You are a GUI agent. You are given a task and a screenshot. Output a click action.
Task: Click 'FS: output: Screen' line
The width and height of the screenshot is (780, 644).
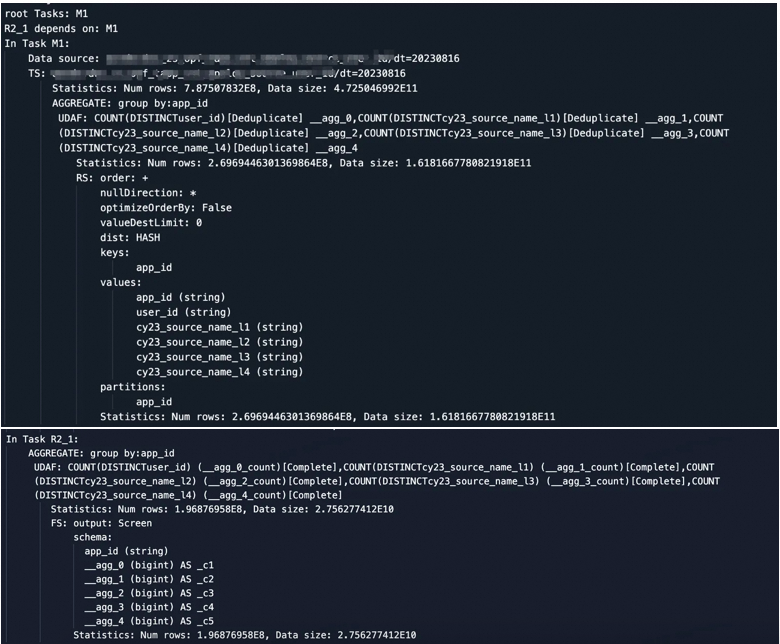click(101, 523)
